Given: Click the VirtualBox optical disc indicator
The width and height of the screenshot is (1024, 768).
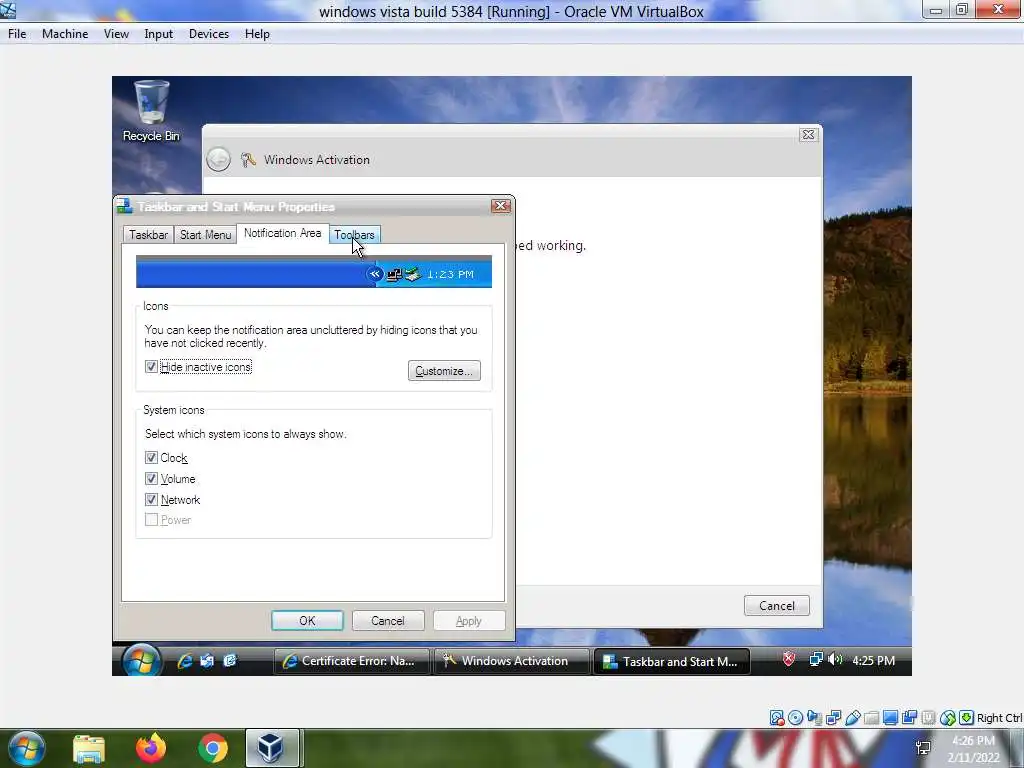Looking at the screenshot, I should pyautogui.click(x=795, y=718).
